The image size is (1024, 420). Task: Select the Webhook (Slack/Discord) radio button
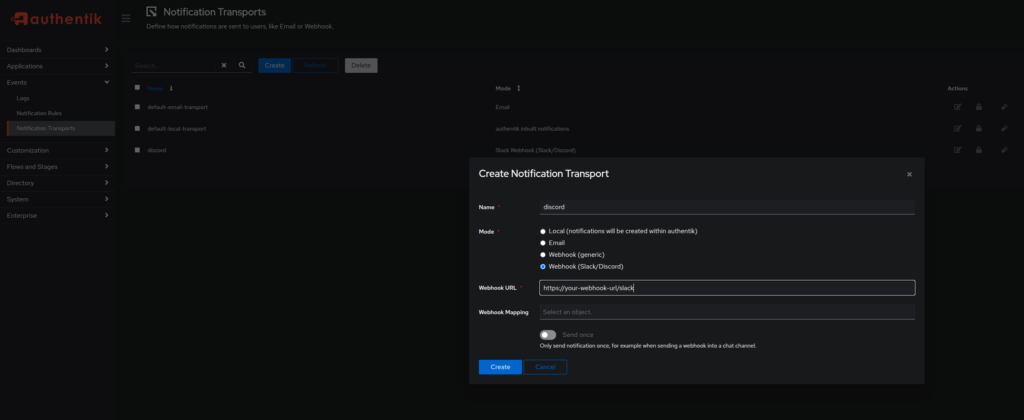pos(543,267)
